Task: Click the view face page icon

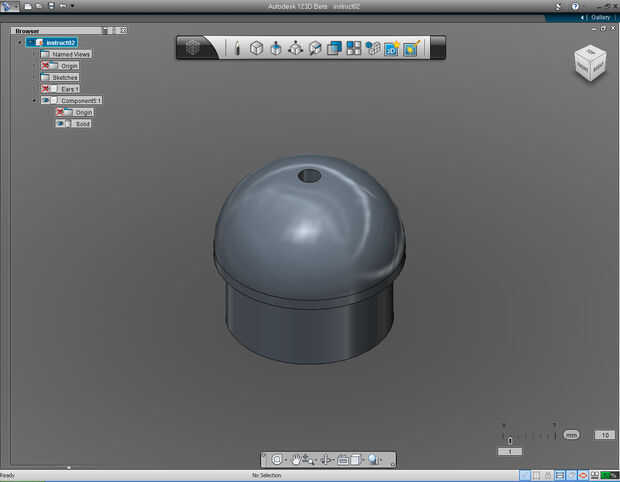Action: 355,459
